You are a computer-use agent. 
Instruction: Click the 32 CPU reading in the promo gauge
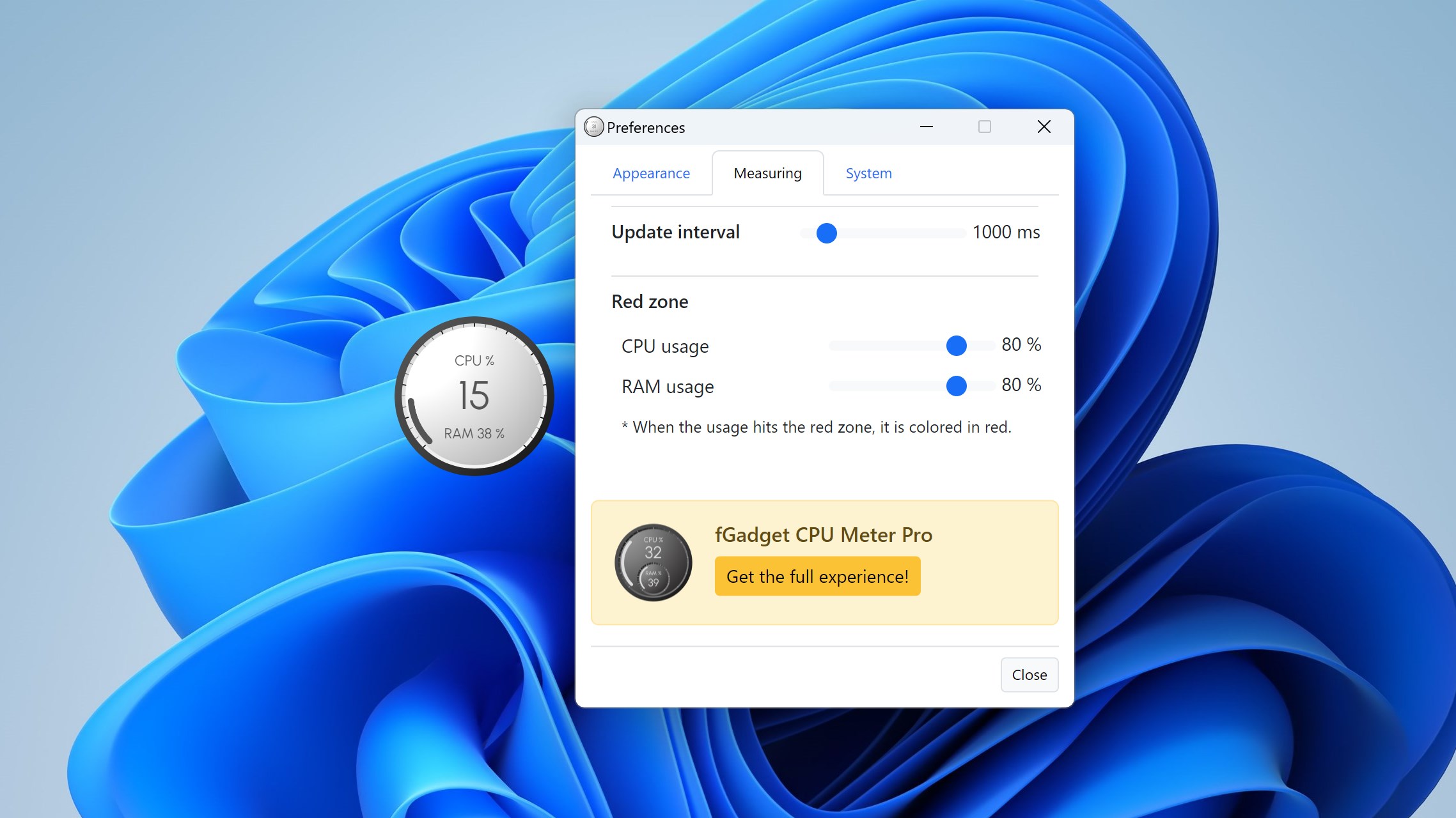[653, 553]
